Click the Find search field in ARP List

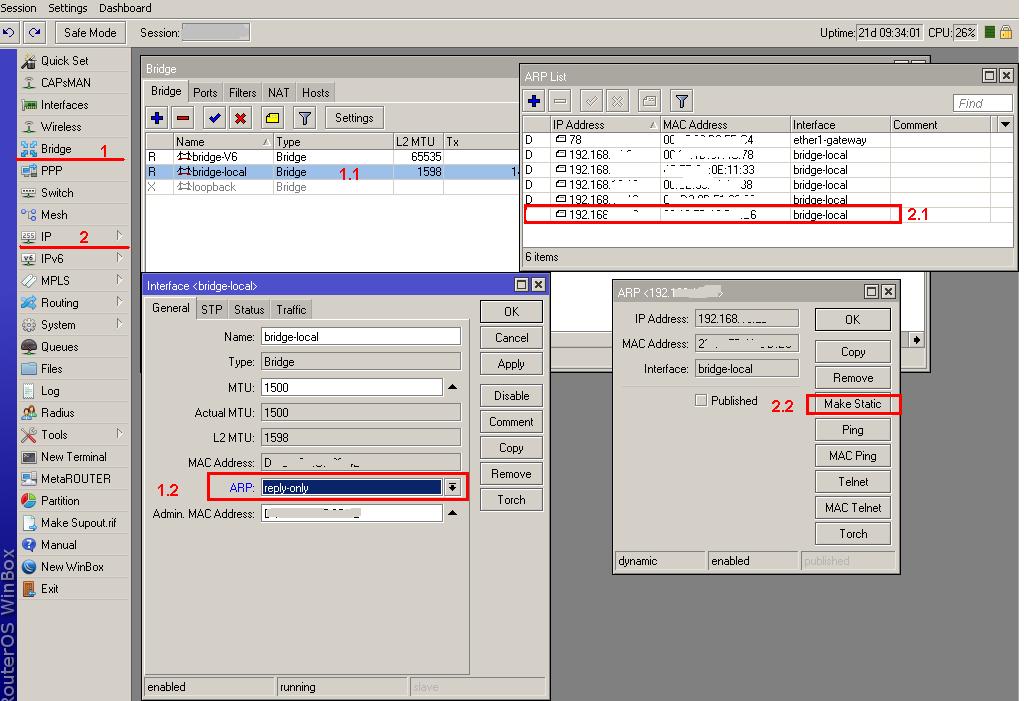[x=981, y=103]
